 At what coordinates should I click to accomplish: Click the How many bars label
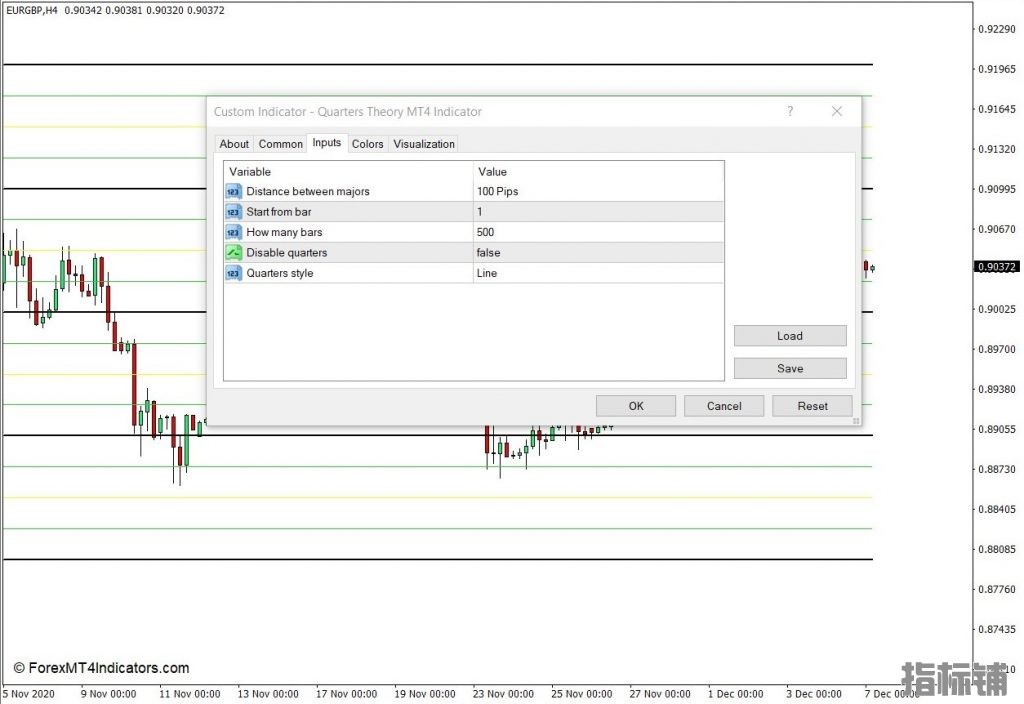click(284, 232)
